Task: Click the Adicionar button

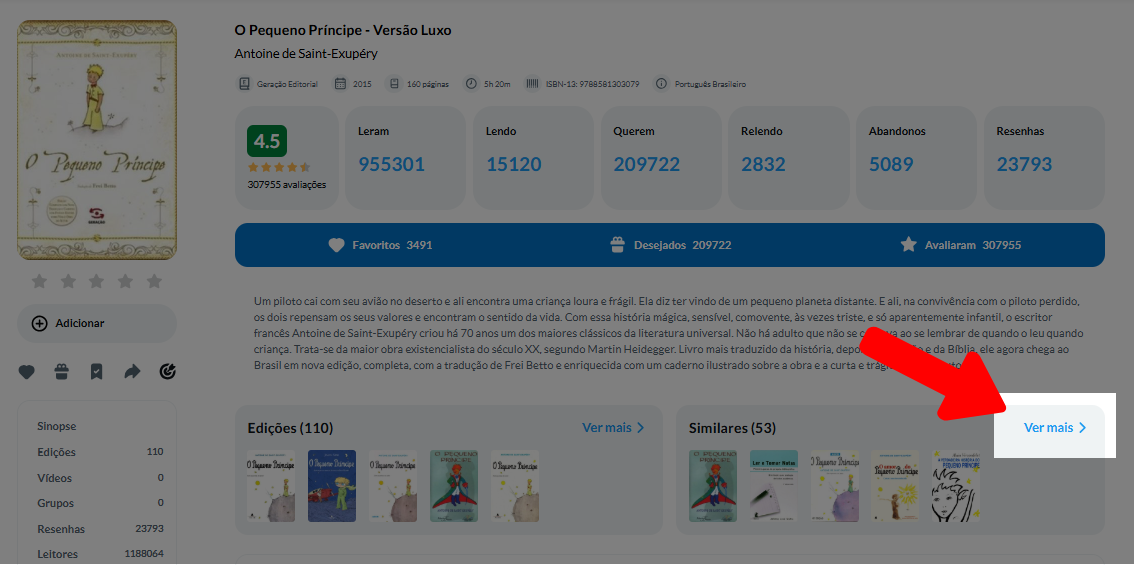Action: (97, 323)
